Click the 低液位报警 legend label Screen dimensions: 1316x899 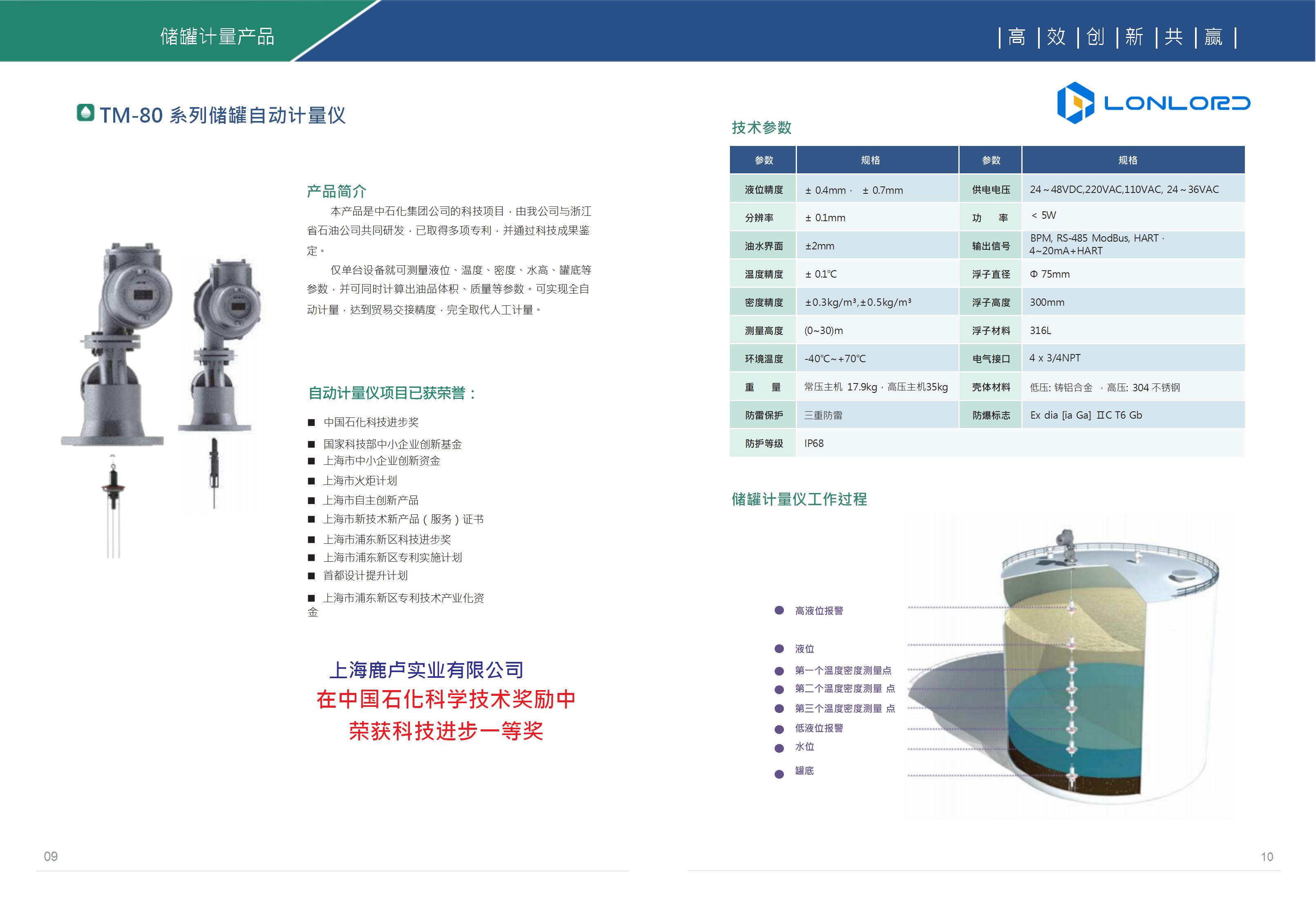pos(819,728)
